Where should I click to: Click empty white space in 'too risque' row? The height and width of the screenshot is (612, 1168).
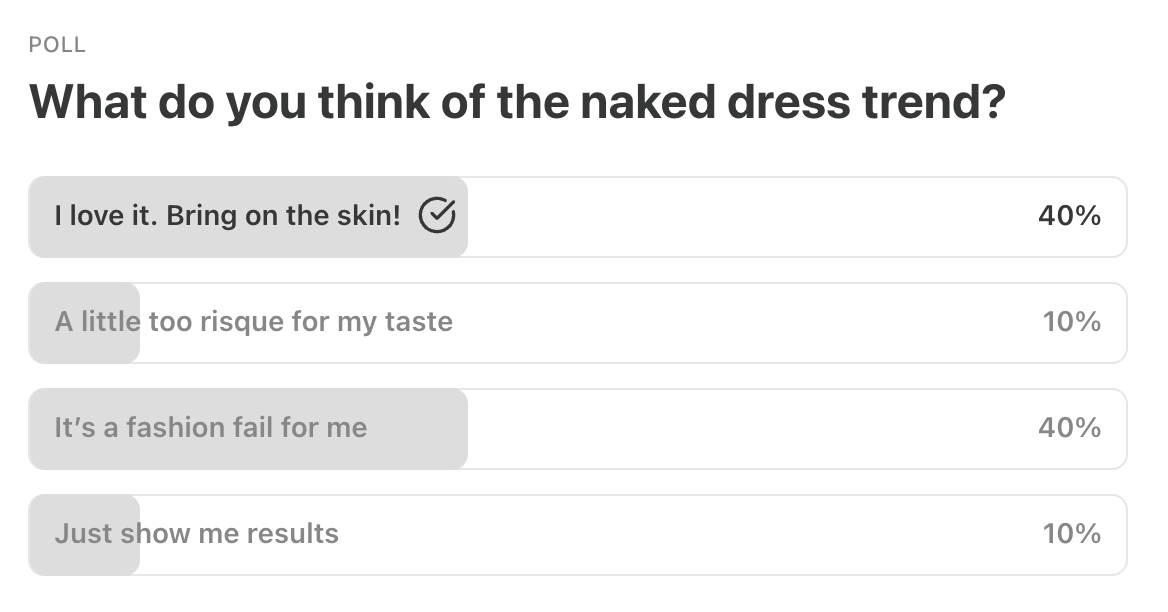[750, 323]
